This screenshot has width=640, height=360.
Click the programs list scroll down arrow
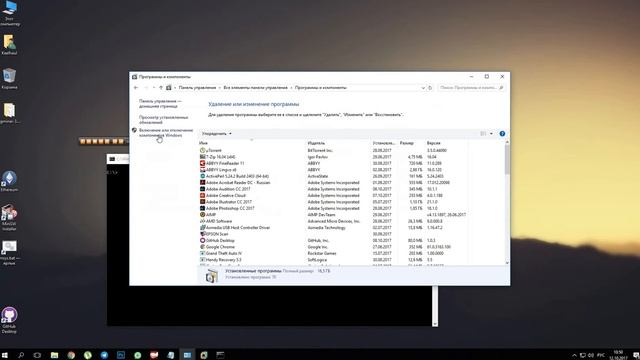(x=507, y=262)
